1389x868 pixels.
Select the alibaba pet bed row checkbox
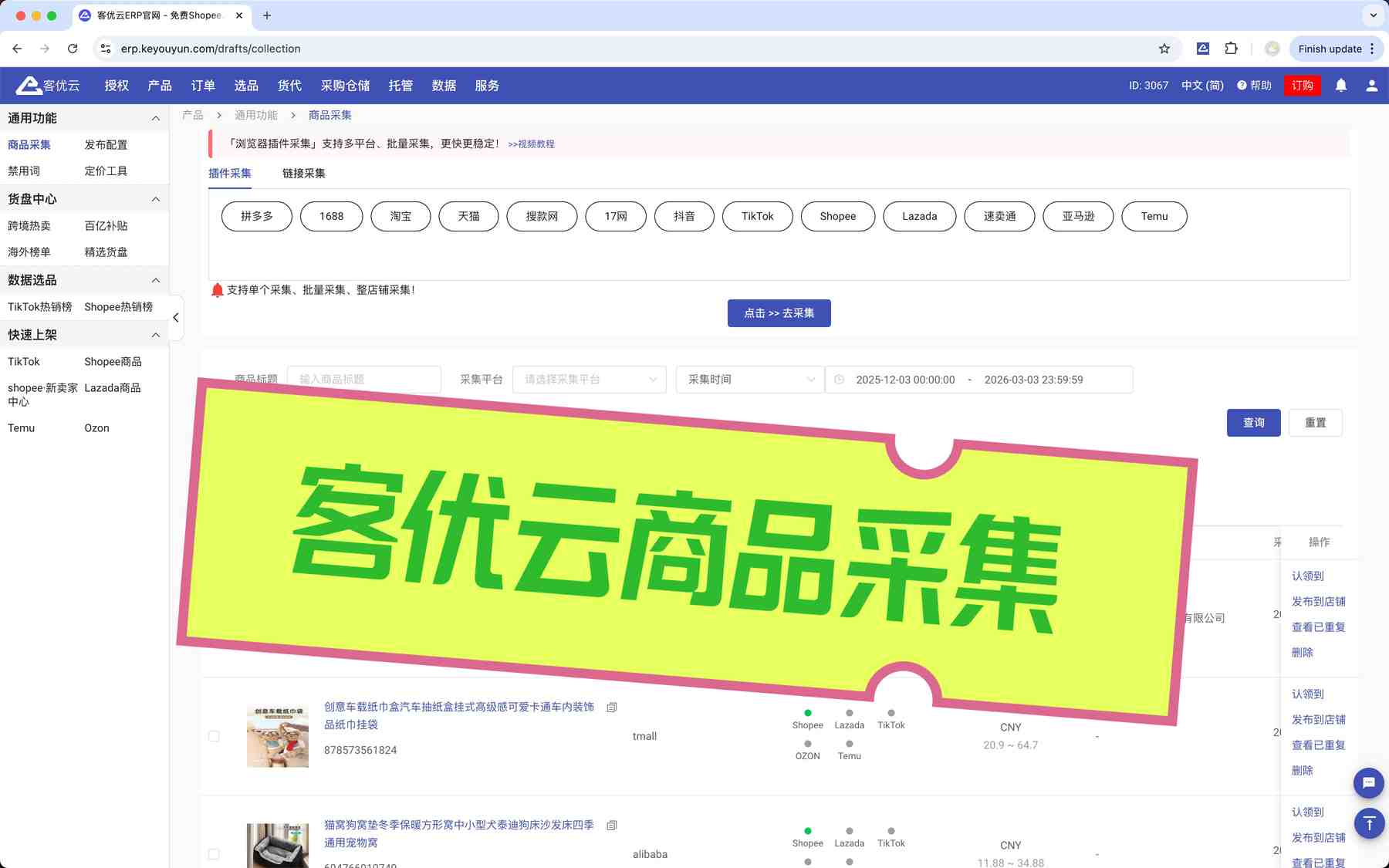click(x=214, y=854)
